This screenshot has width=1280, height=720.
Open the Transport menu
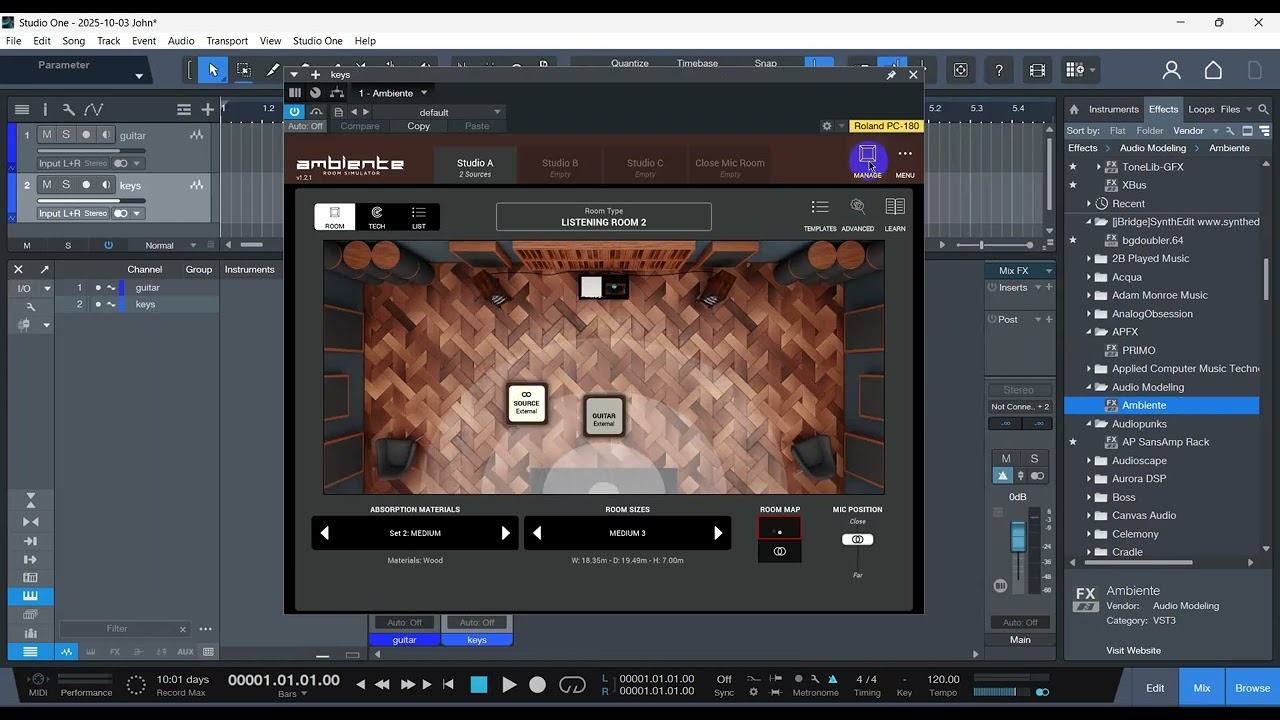click(227, 41)
